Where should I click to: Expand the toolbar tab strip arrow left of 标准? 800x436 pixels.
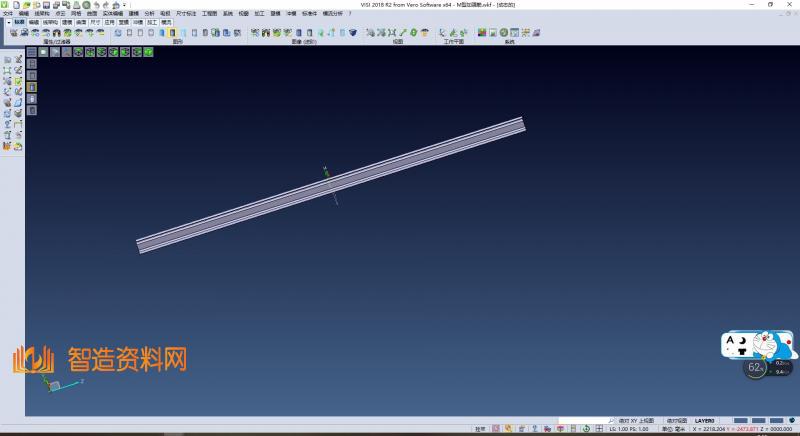(8, 21)
